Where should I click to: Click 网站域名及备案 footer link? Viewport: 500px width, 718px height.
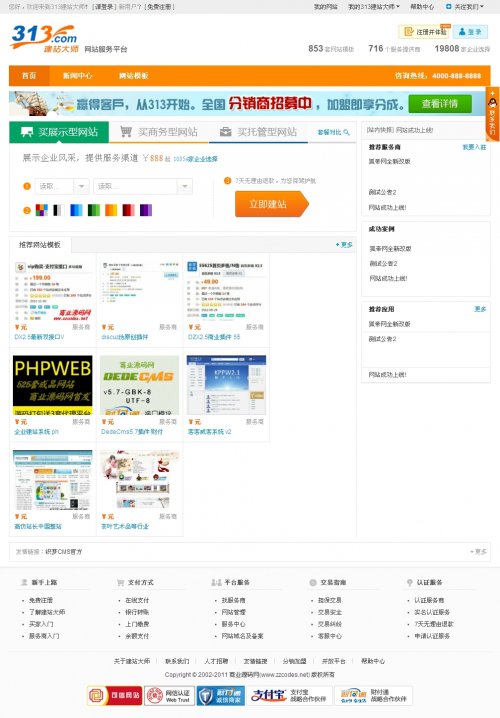click(242, 636)
